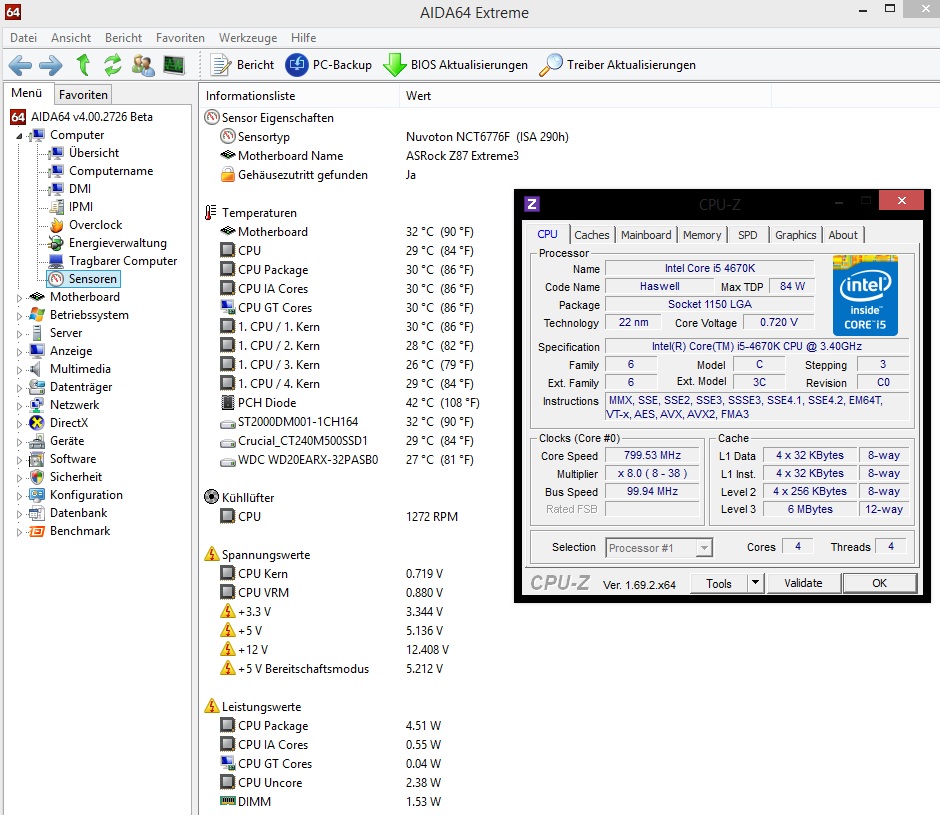Click the blue Back arrow toolbar icon
Image resolution: width=940 pixels, height=824 pixels.
(x=20, y=65)
